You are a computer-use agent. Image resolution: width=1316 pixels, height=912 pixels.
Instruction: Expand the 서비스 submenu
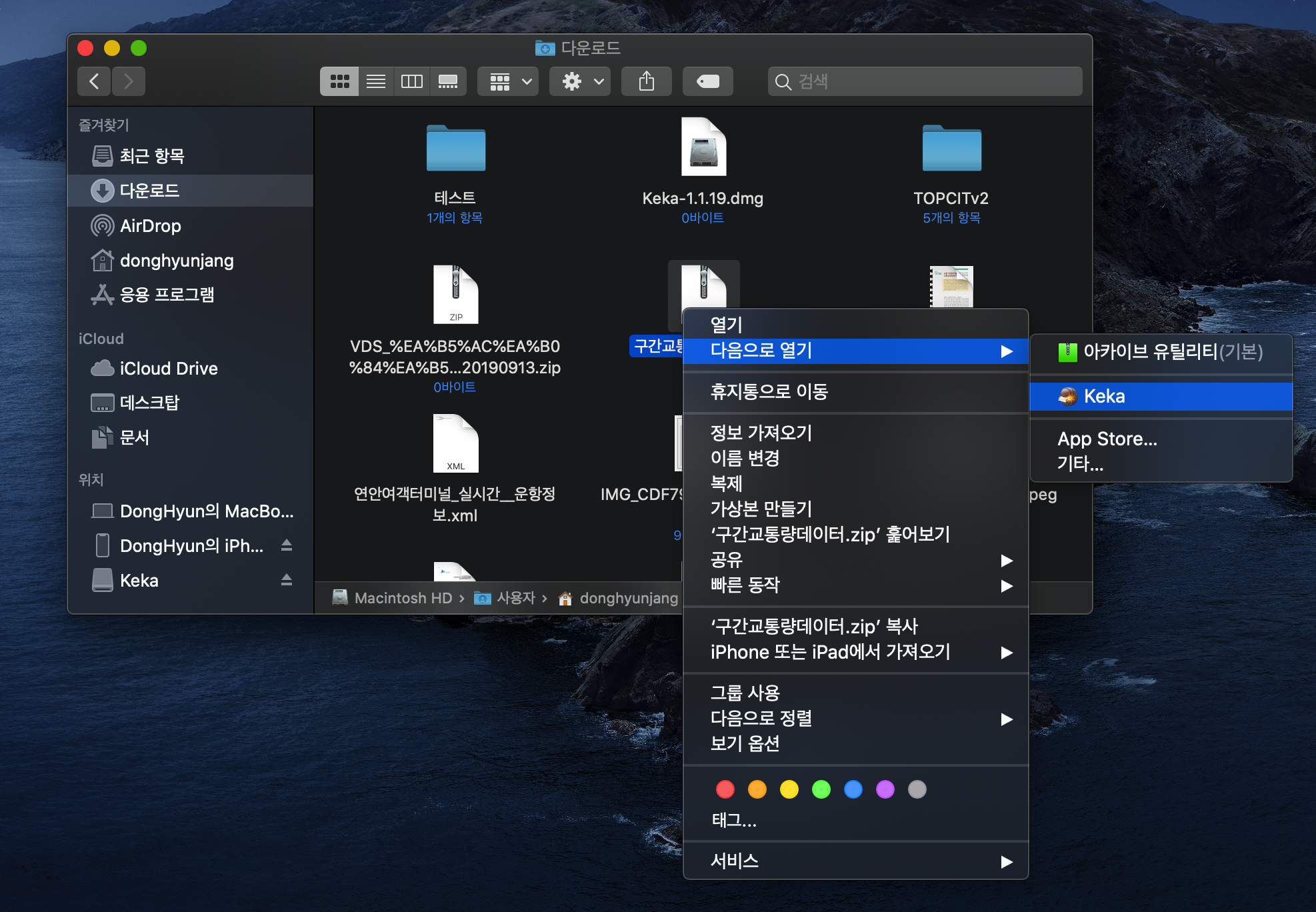pyautogui.click(x=1007, y=862)
